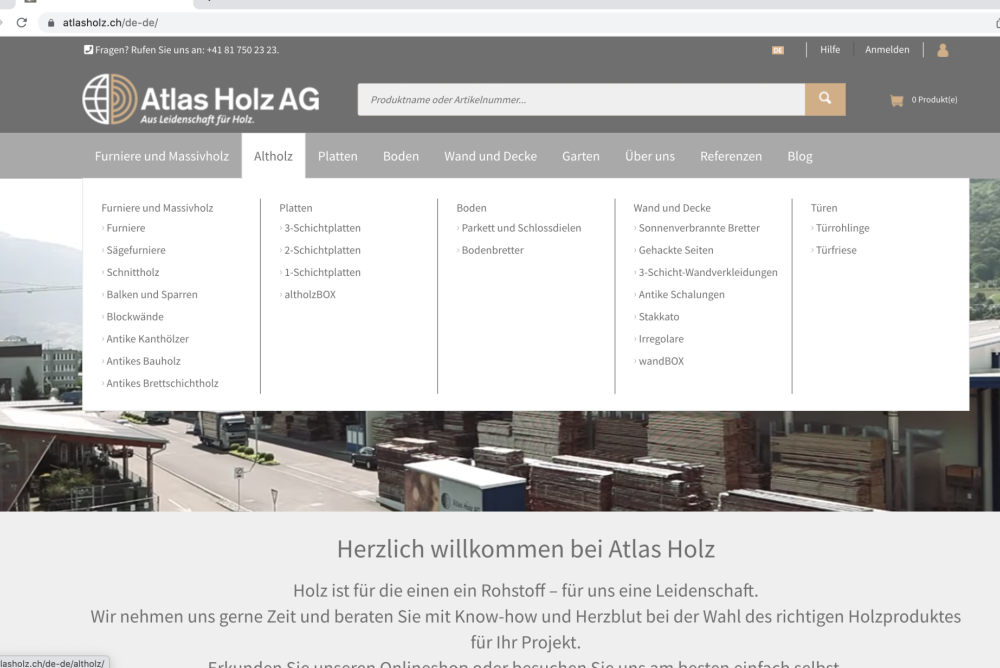Click the magnifier search button
This screenshot has height=668, width=1000.
tap(825, 99)
